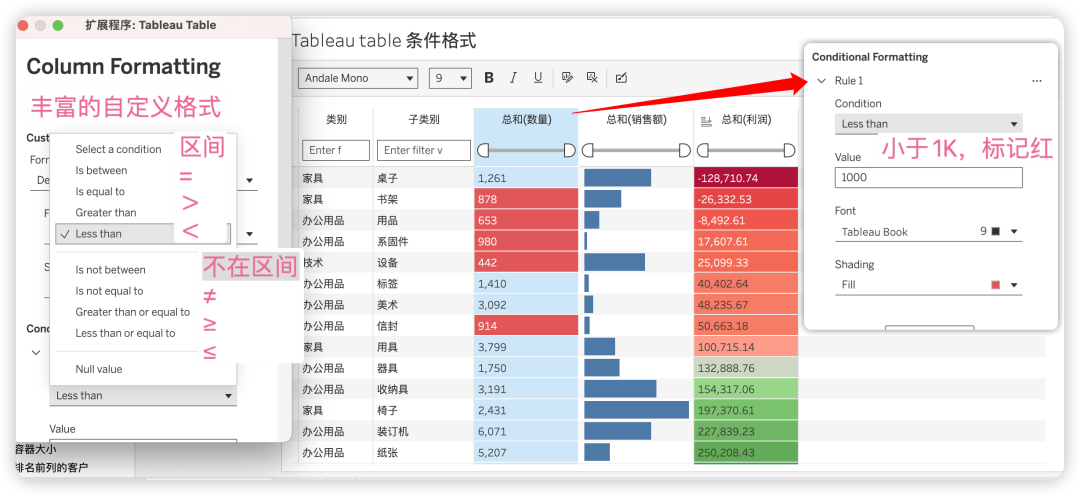
Task: Click the sales bar in 桌子 row
Action: pos(617,178)
